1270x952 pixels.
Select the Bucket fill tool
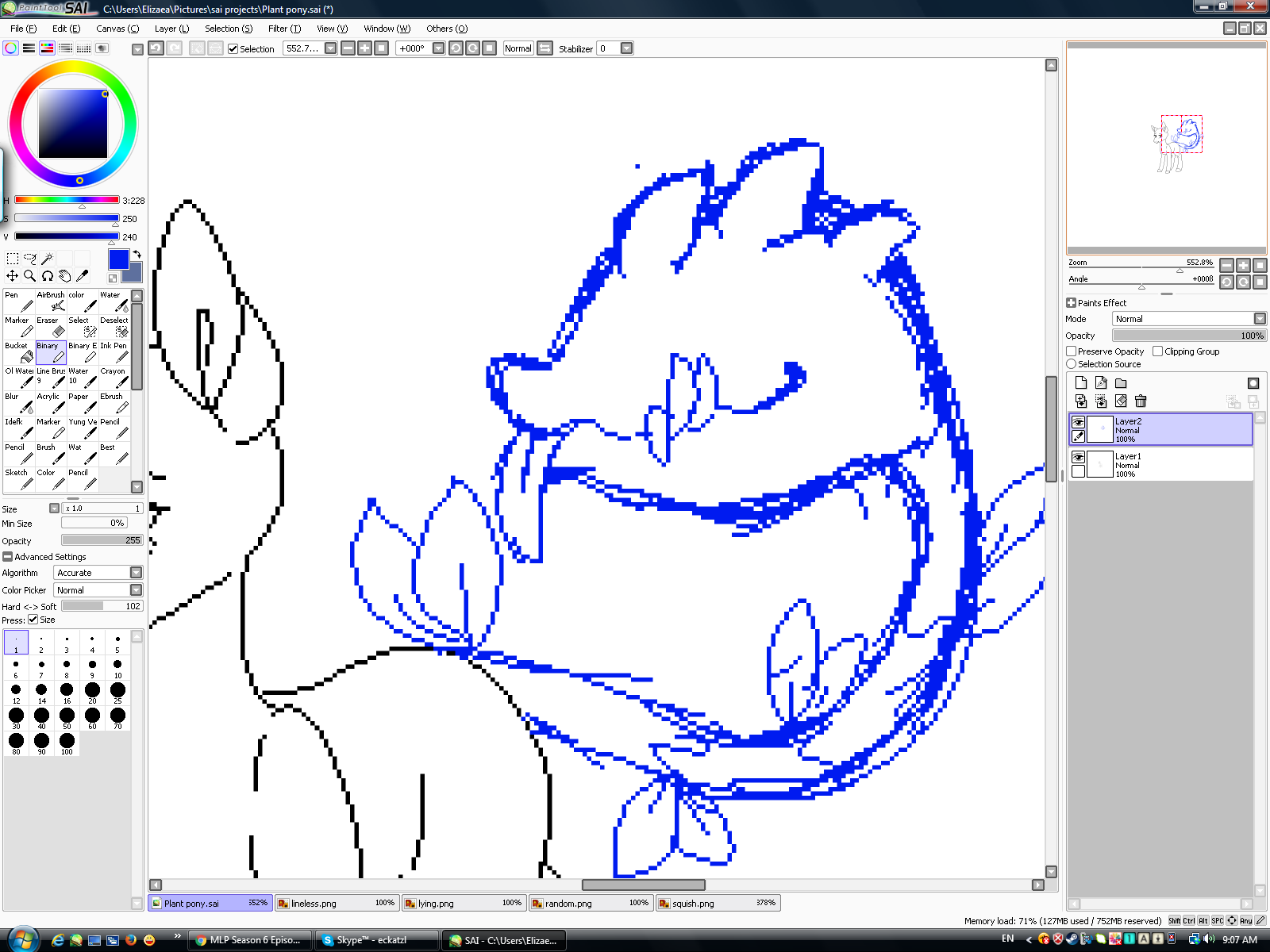pos(19,352)
